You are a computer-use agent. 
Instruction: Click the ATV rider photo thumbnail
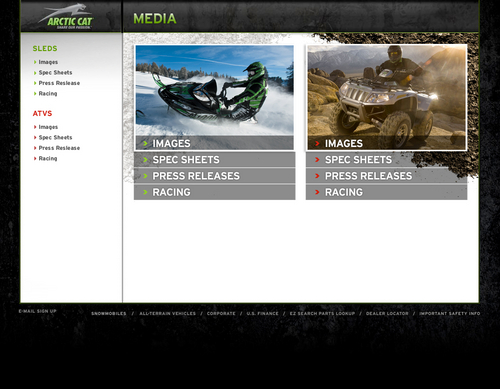tap(387, 90)
